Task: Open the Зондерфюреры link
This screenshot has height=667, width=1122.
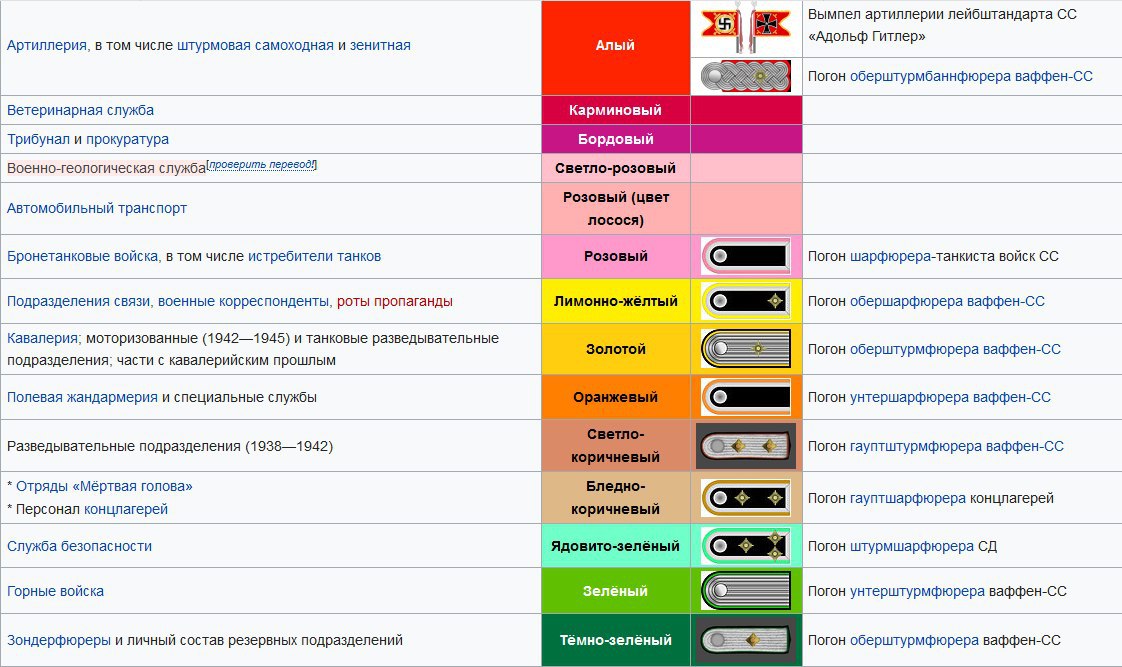Action: (59, 640)
